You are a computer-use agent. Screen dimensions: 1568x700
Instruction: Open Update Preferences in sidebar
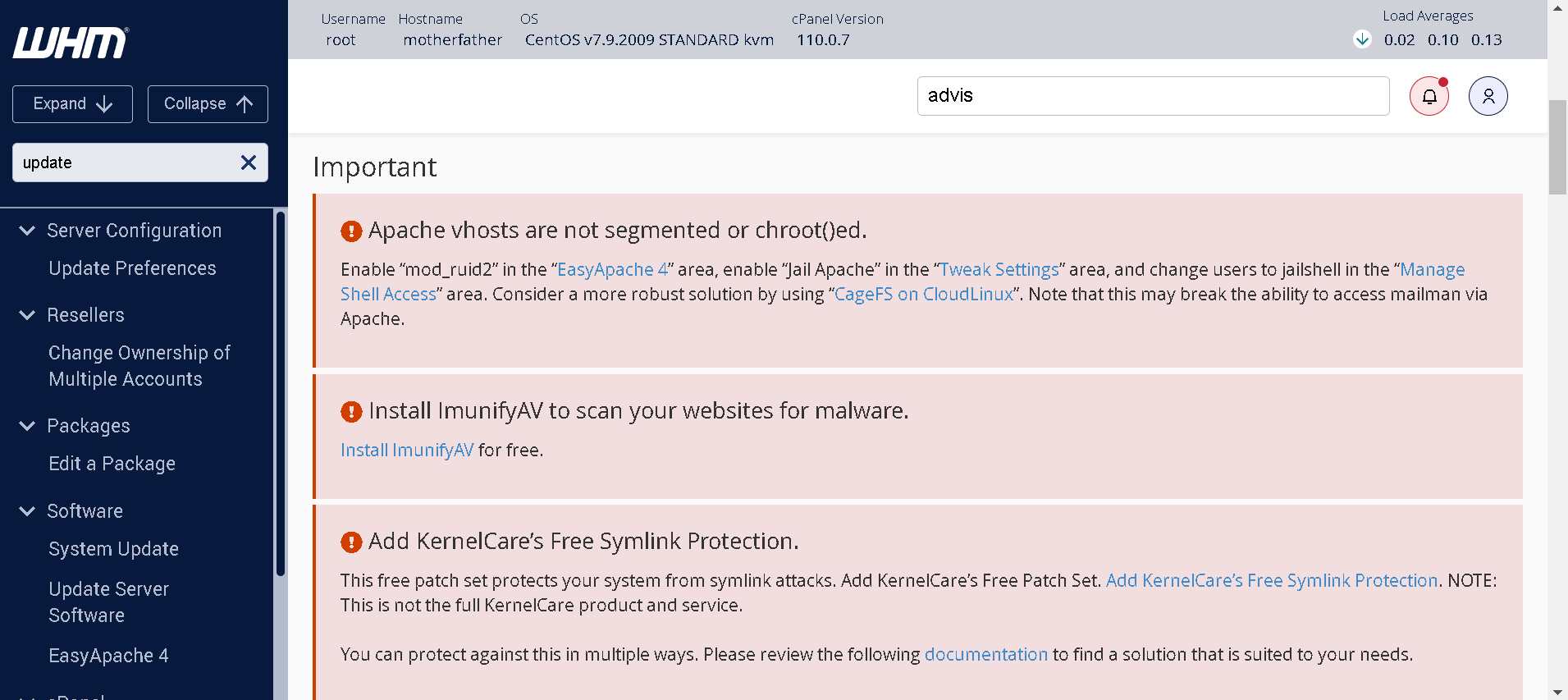point(132,268)
